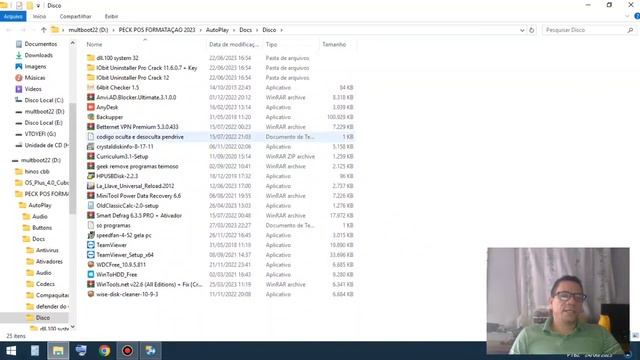Open the address bar history dropdown

click(522, 30)
